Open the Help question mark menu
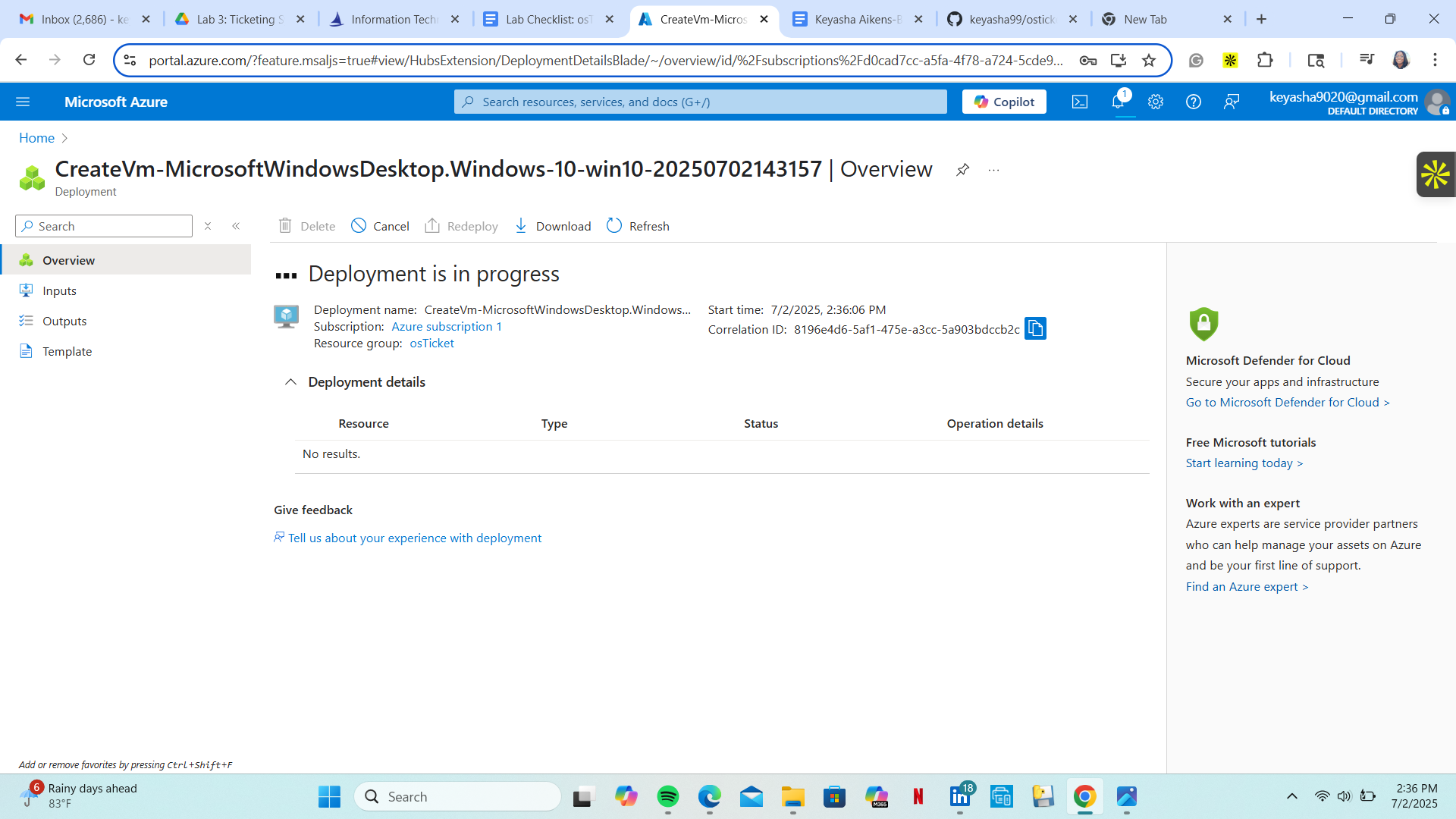This screenshot has height=819, width=1456. 1193,102
